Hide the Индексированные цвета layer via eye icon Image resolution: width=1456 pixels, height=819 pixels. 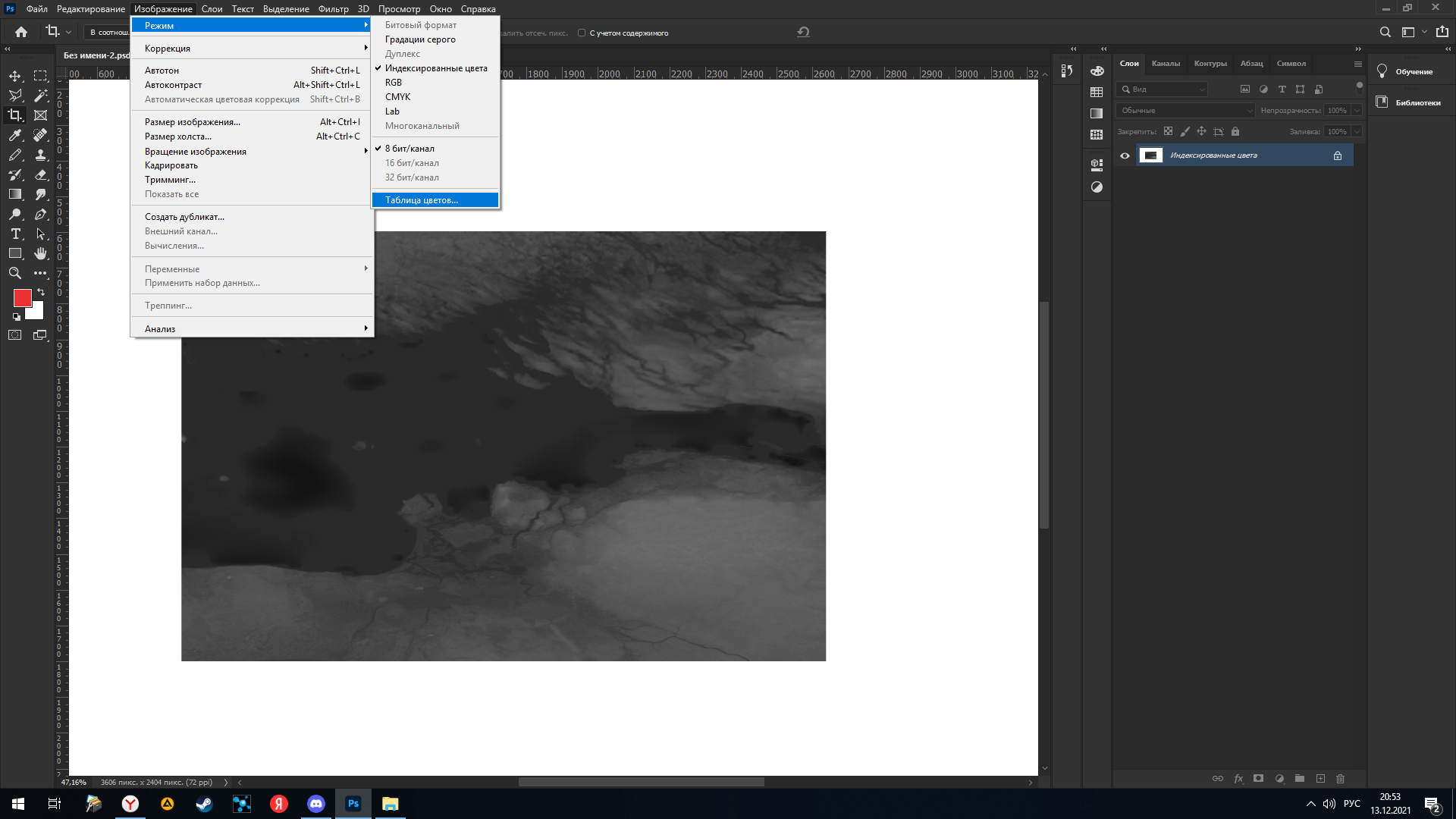[x=1125, y=155]
